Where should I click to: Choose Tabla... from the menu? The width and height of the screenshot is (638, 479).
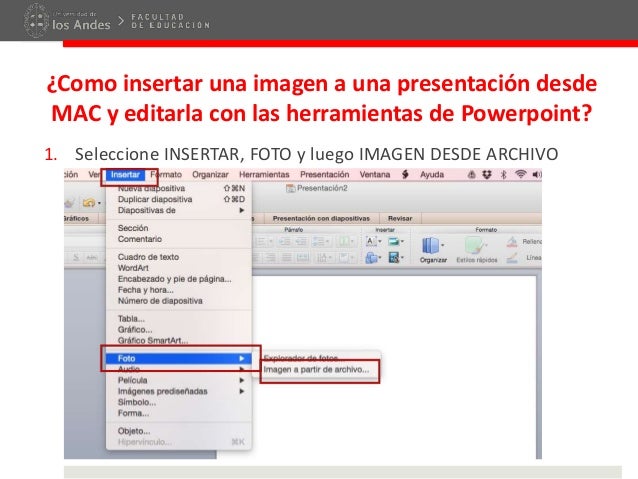click(179, 319)
